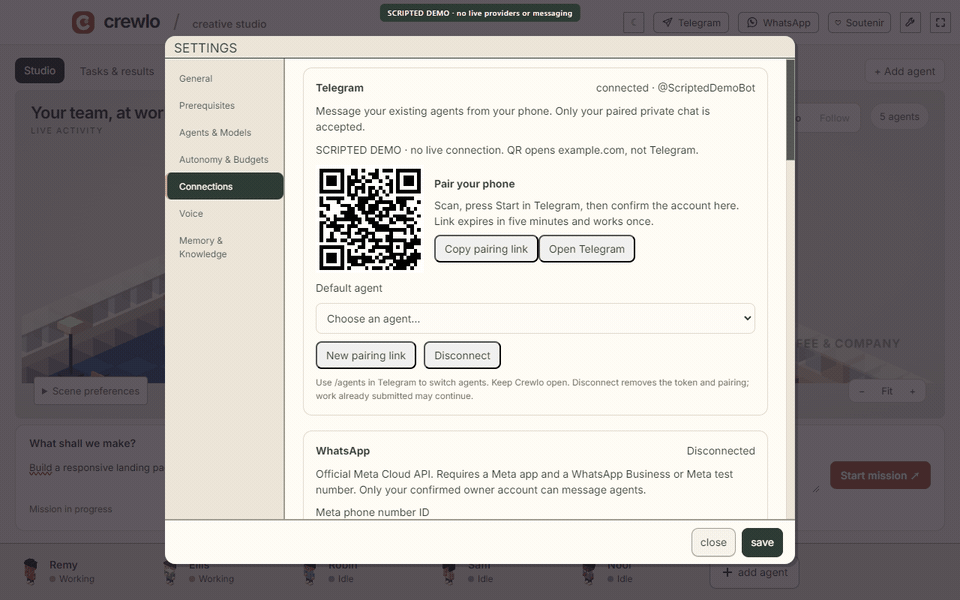
Task: Click the Follow toggle button
Action: pos(834,118)
